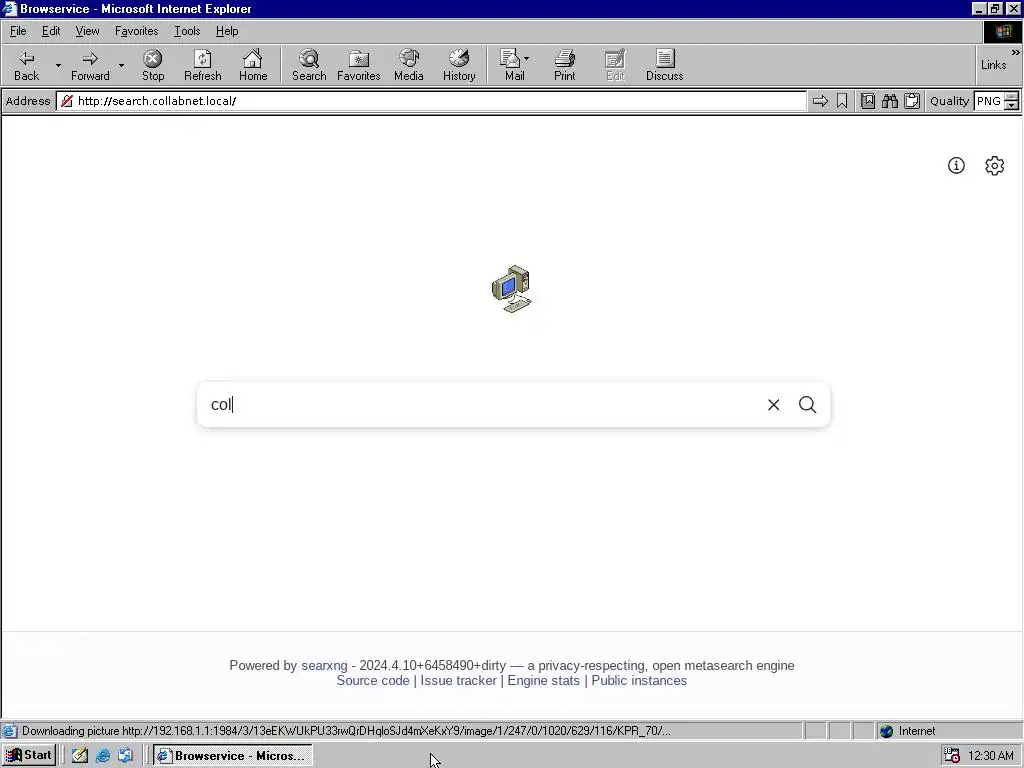Select the Browservice taskbar button

coord(232,756)
